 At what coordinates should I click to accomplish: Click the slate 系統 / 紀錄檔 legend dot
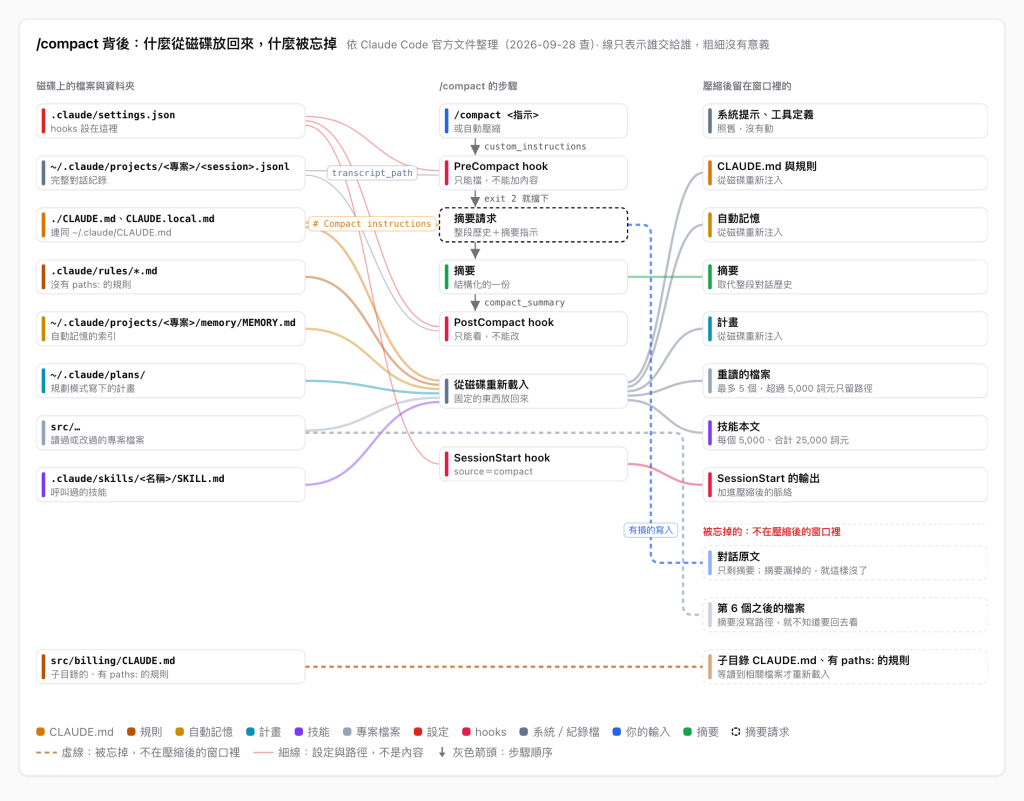click(524, 732)
